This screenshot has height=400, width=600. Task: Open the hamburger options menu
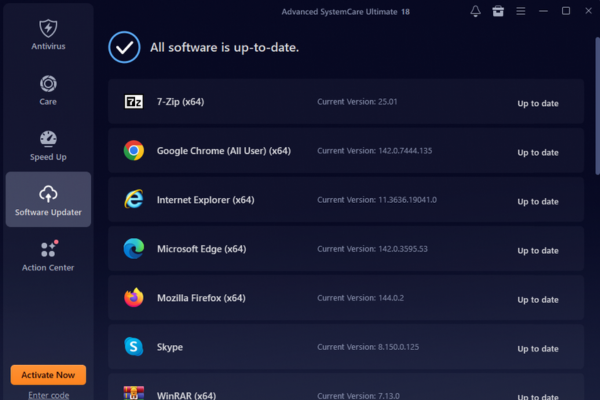521,11
